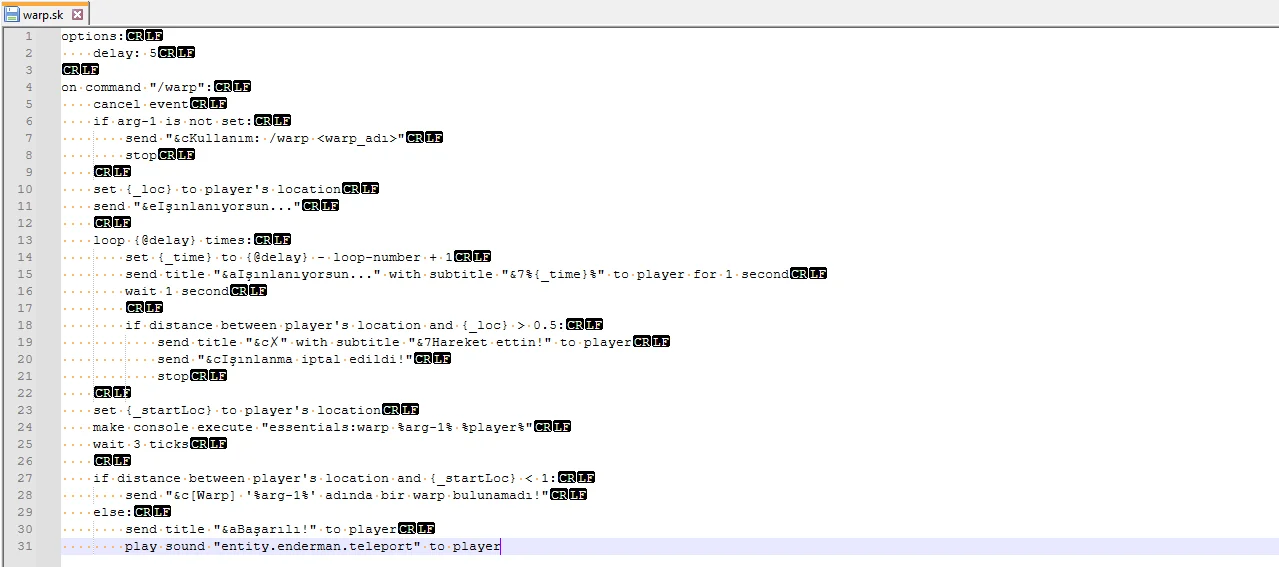Viewport: 1279px width, 567px height.
Task: Click line number 13 in the margin
Action: (25, 240)
